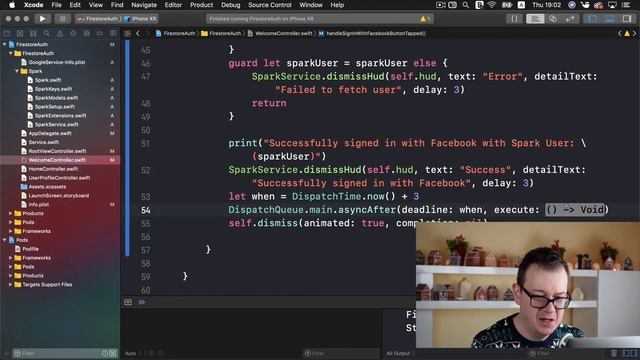Open GoogleService-Info.plist in navigator
The image size is (640, 360).
coord(57,62)
